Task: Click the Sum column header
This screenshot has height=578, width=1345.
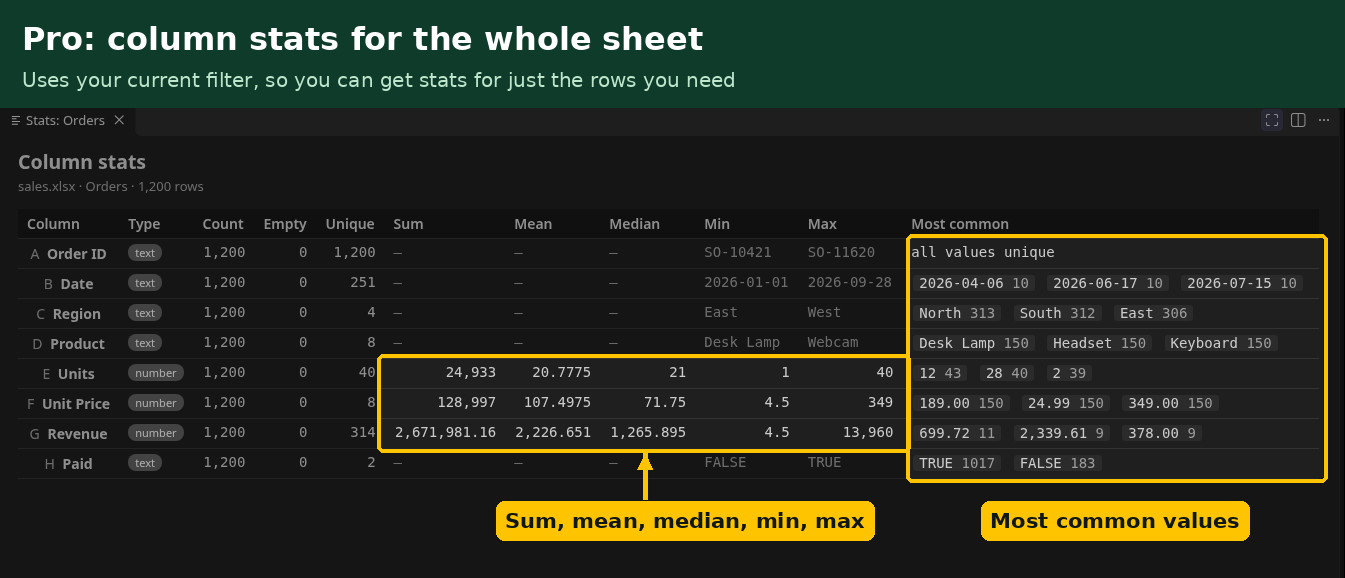Action: 408,224
